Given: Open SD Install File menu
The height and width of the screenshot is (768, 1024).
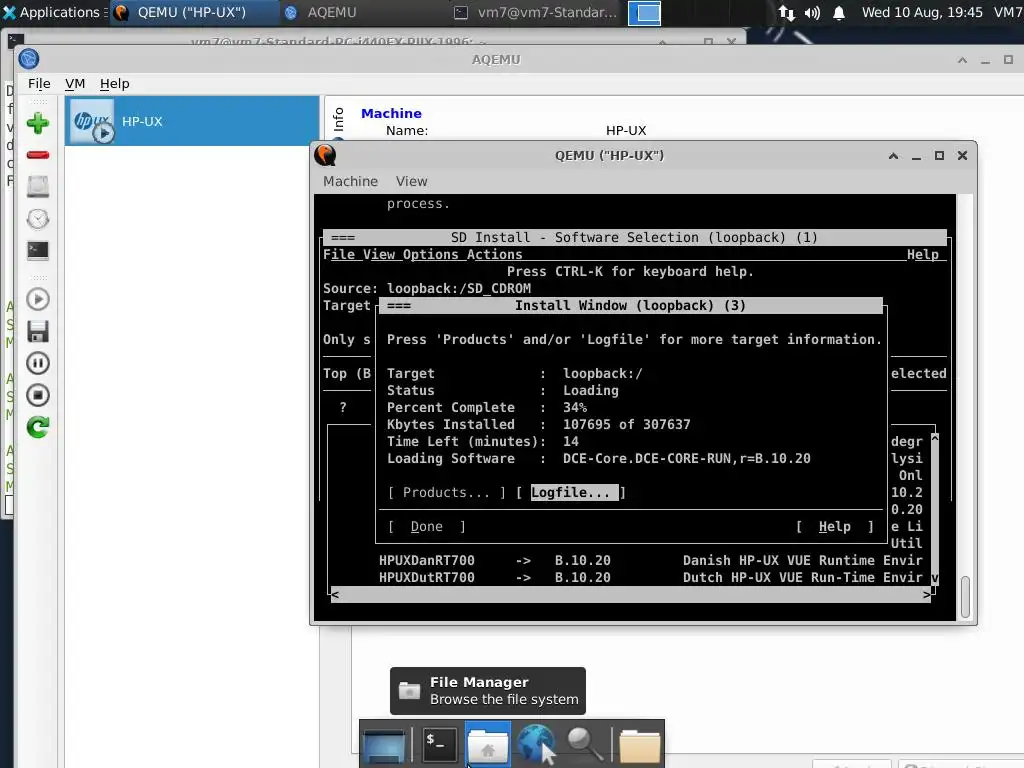Looking at the screenshot, I should pyautogui.click(x=339, y=254).
